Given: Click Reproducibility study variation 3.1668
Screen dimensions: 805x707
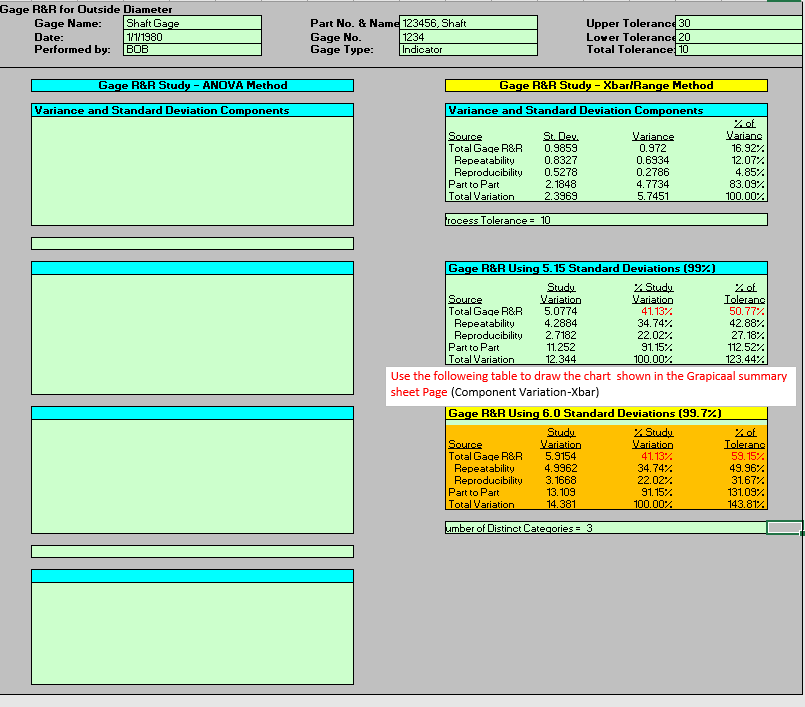Looking at the screenshot, I should coord(561,481).
